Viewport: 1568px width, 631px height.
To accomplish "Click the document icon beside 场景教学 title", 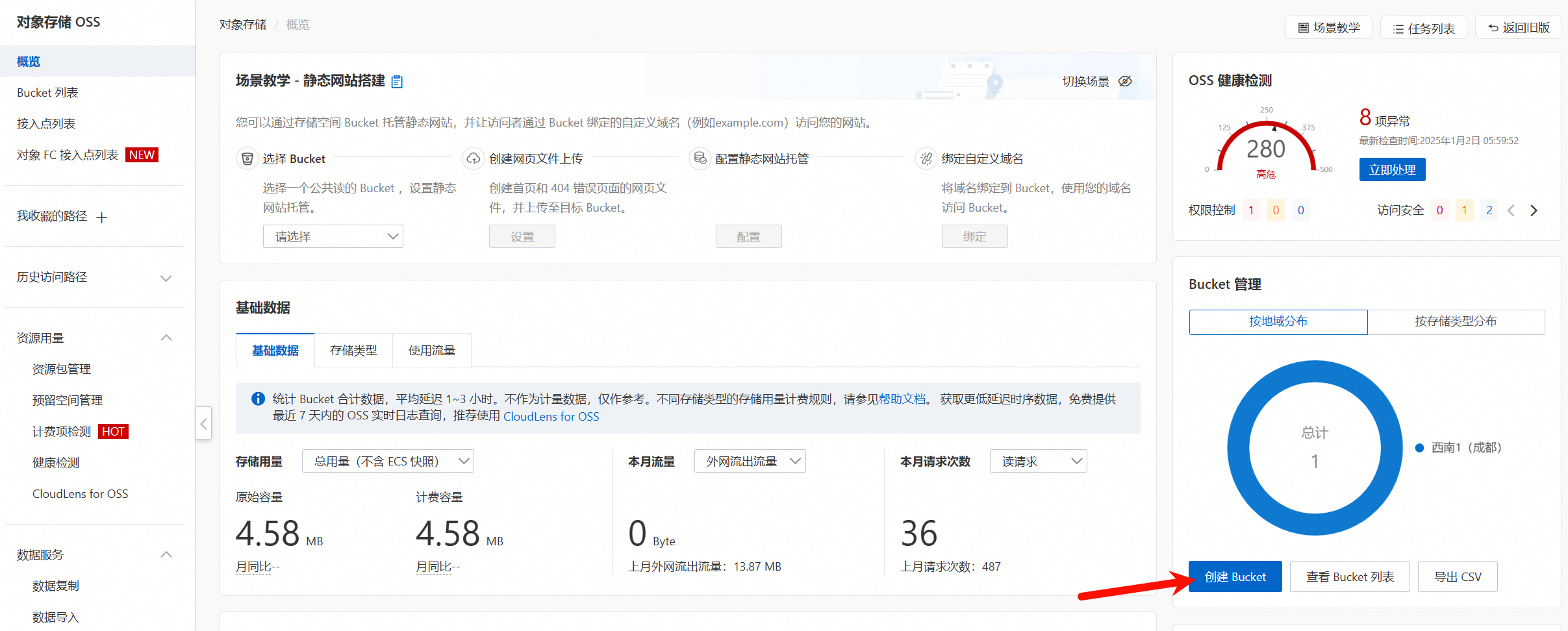I will tap(397, 82).
